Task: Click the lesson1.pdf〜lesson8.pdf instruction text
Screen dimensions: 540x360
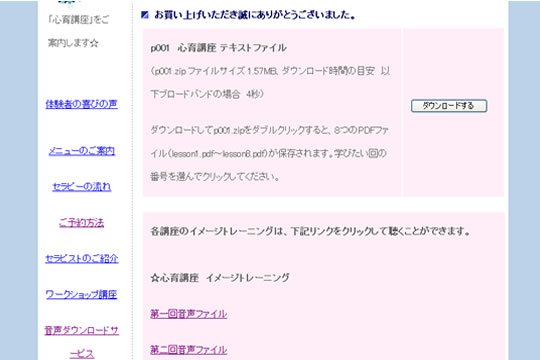Action: pos(269,153)
